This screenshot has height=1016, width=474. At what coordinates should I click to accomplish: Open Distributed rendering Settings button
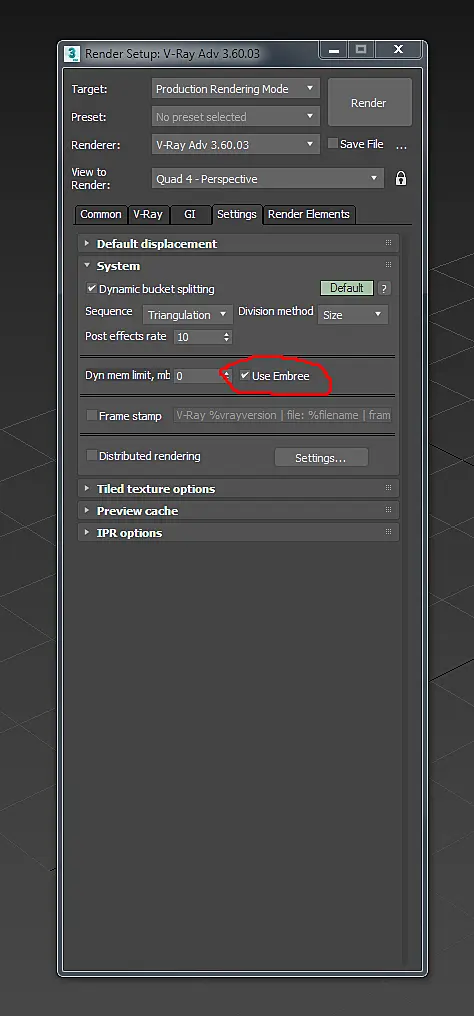coord(321,457)
